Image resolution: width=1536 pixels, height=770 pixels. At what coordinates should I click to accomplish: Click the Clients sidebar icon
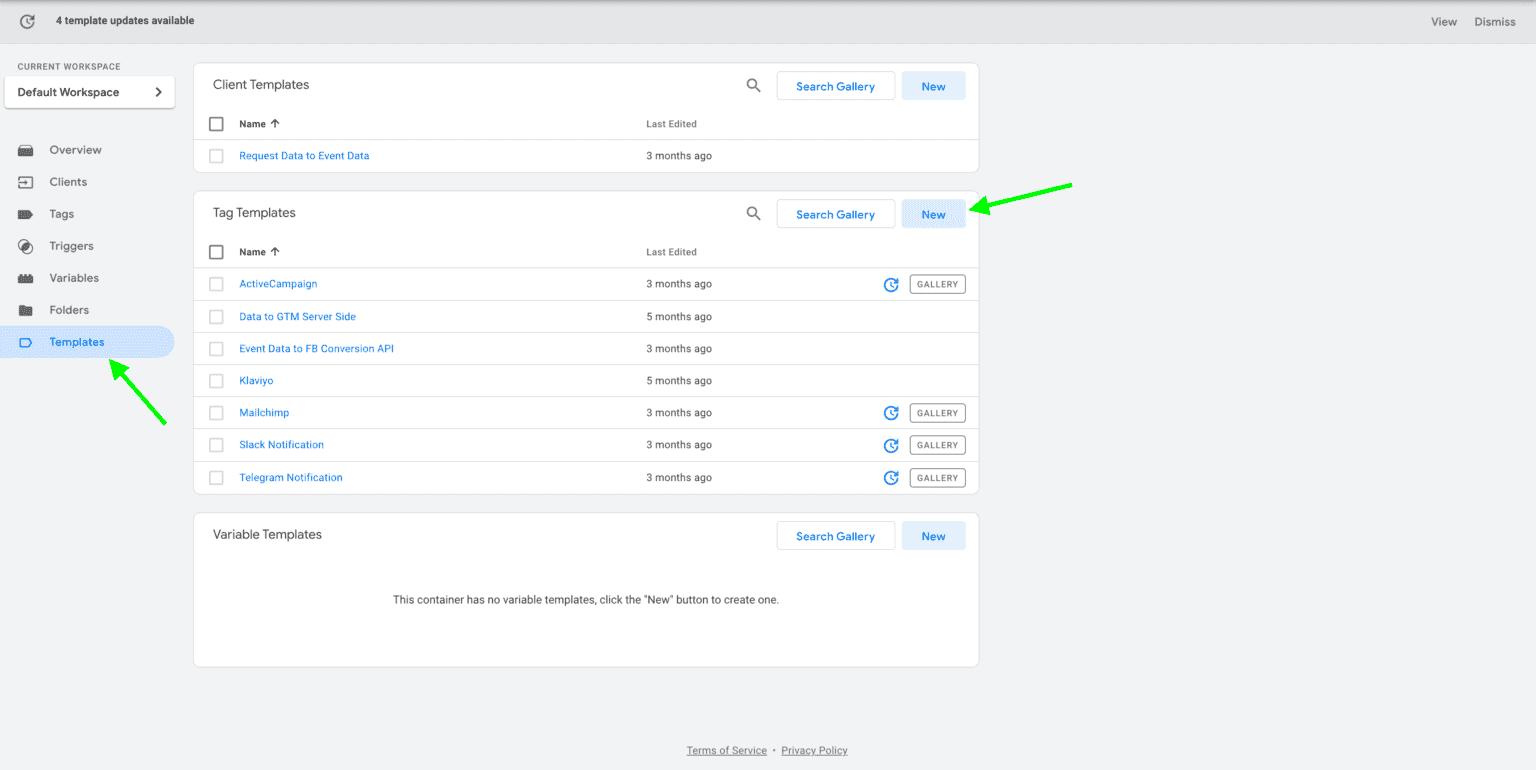coord(26,182)
